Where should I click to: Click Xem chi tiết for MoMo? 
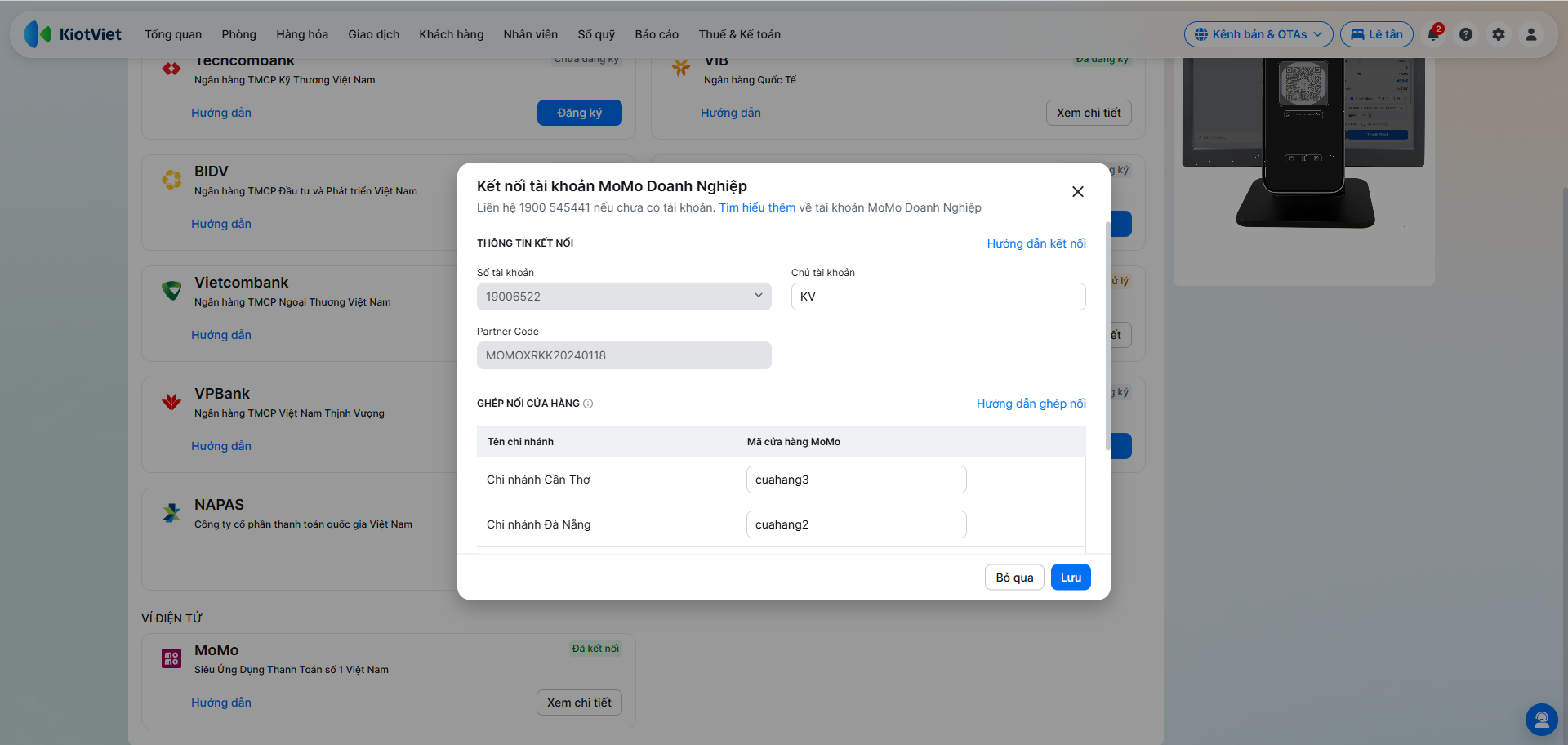579,703
